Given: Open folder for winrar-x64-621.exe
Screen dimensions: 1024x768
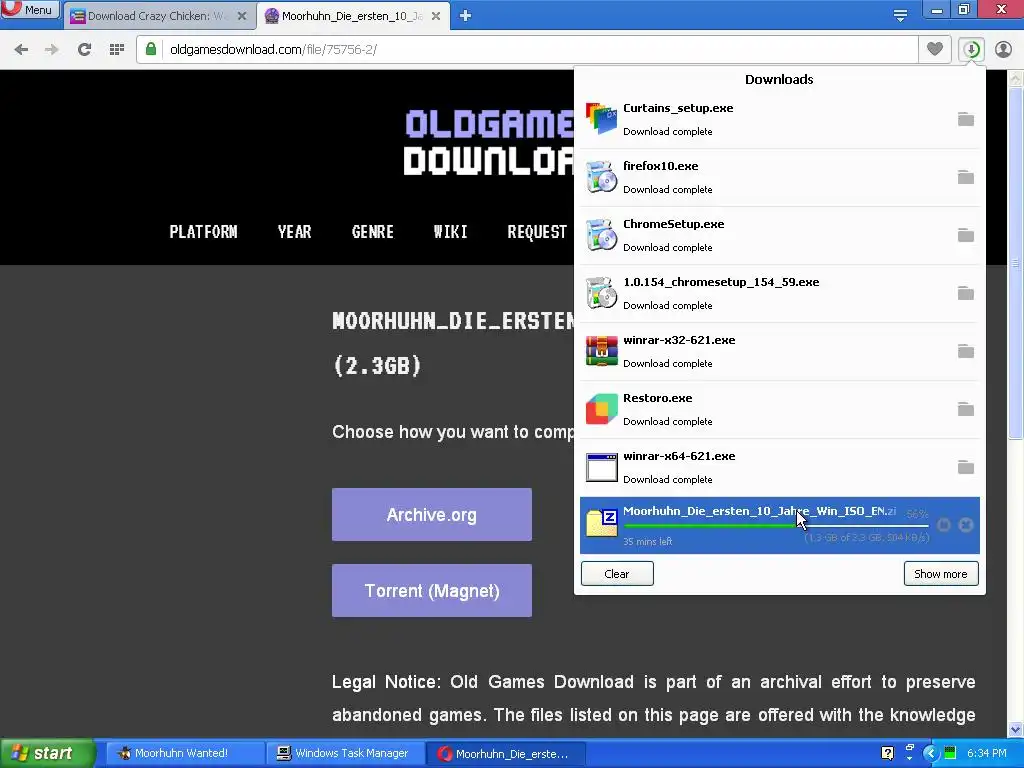Looking at the screenshot, I should (966, 468).
